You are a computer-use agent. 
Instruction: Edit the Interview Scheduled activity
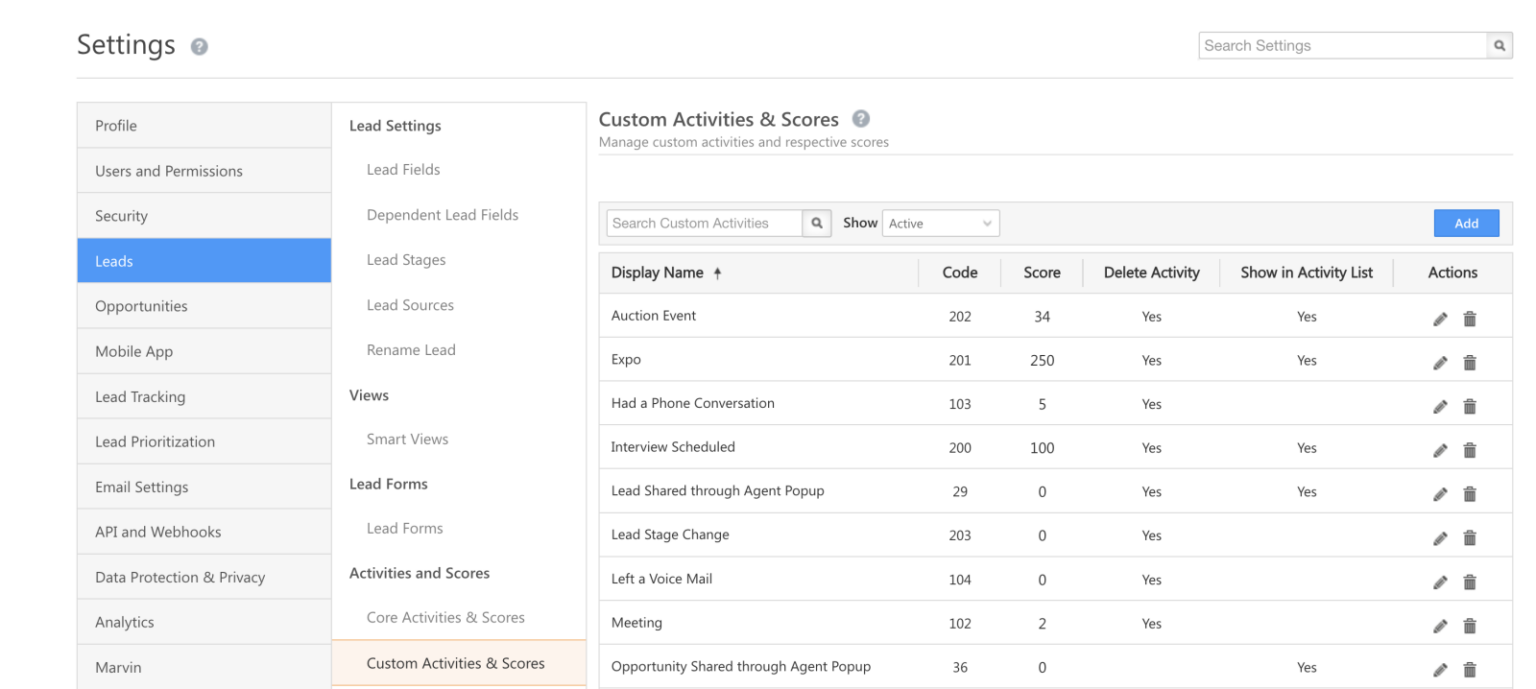click(x=1440, y=450)
